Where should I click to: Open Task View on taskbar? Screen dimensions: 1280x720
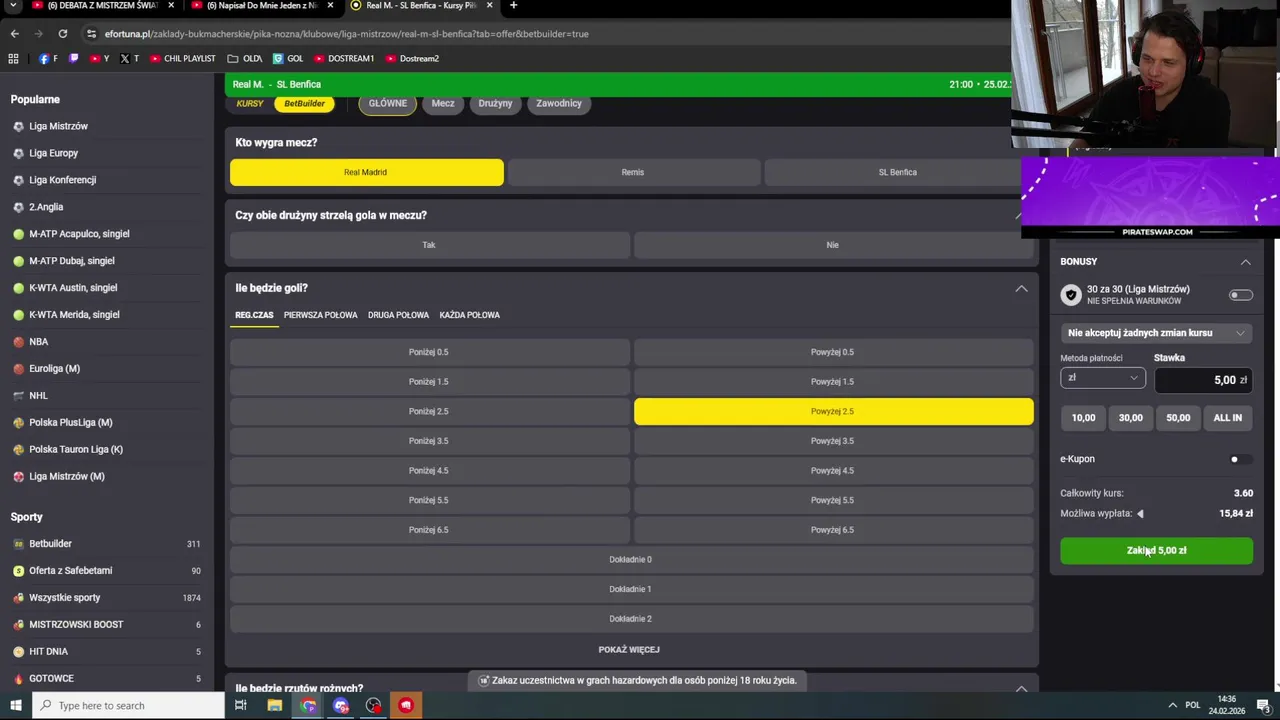[x=241, y=705]
